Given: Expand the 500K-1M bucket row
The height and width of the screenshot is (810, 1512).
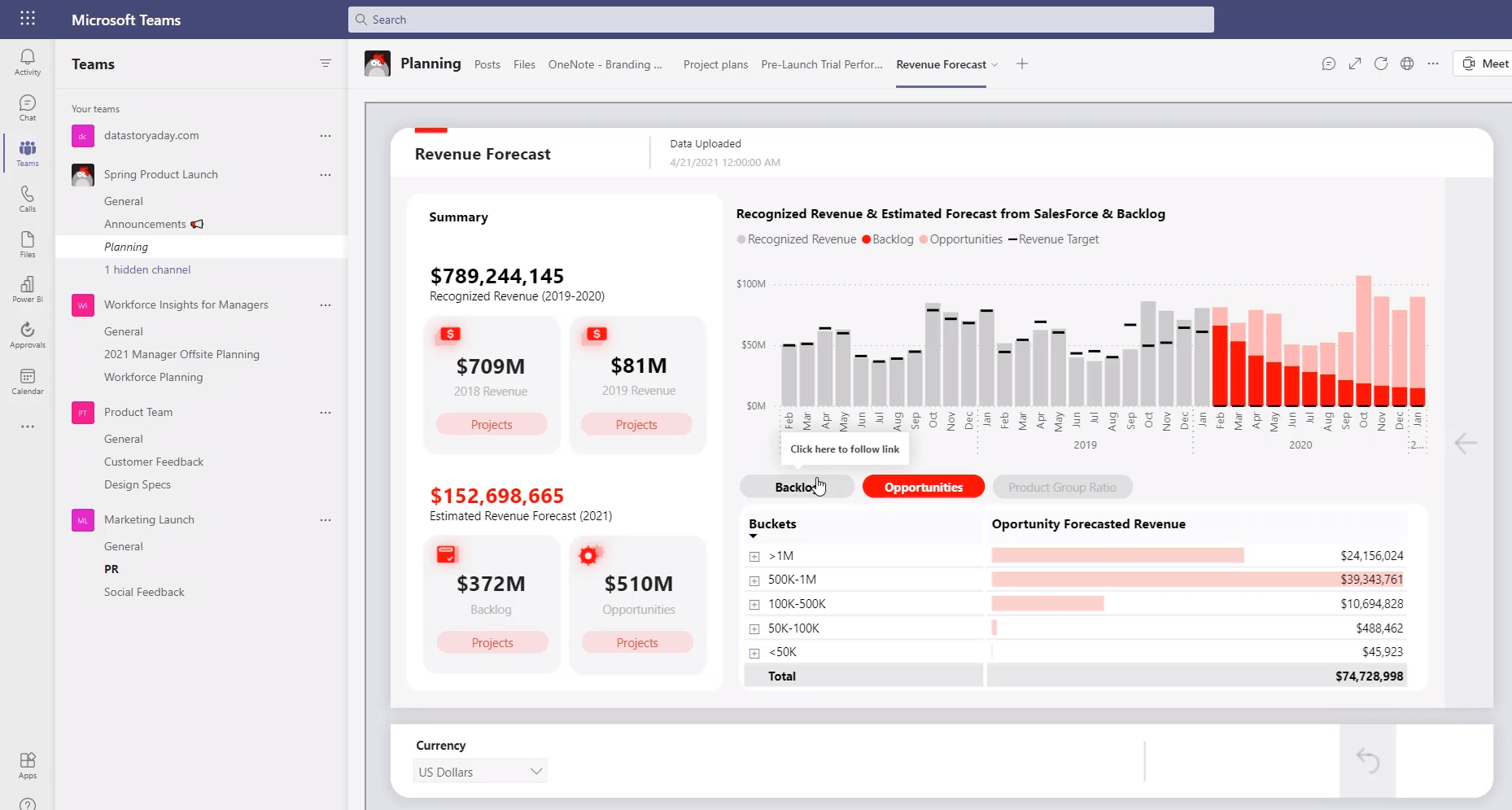Looking at the screenshot, I should point(754,580).
